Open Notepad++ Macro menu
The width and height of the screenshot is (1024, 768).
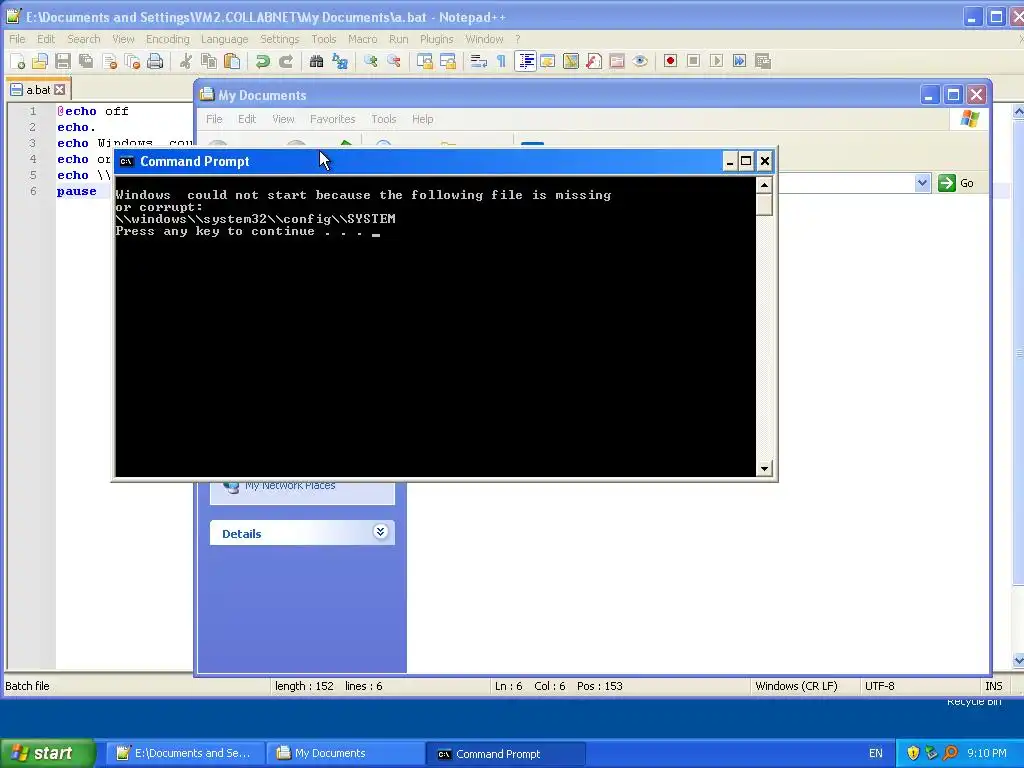click(x=362, y=39)
